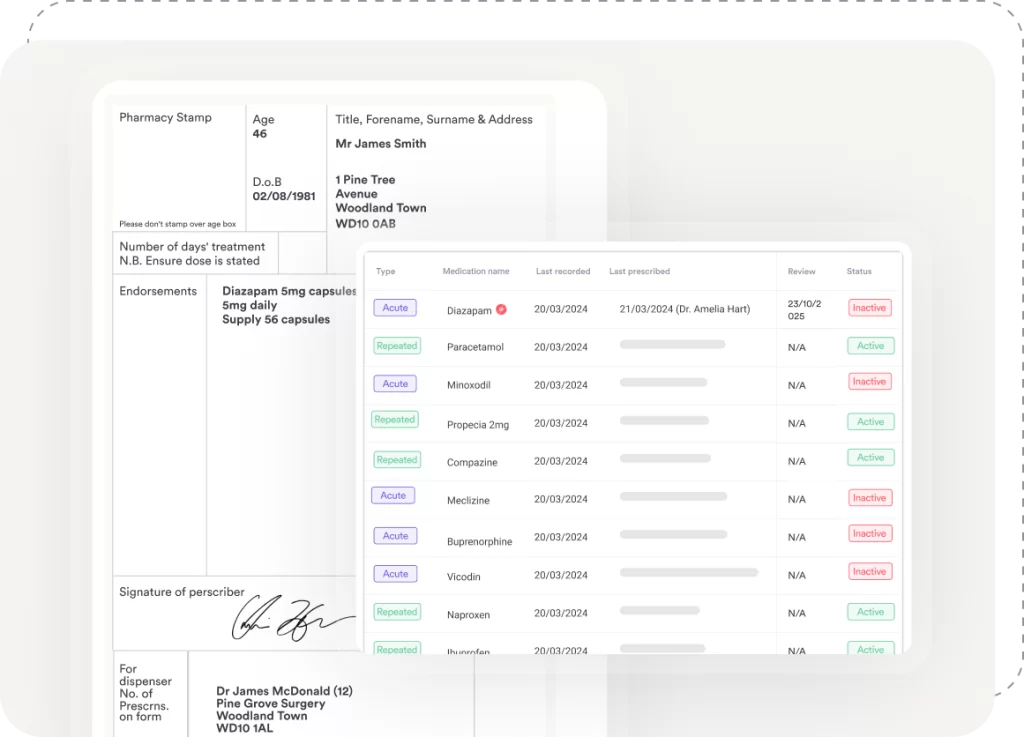
Task: Select the last prescribed date for Diazapam
Action: (x=684, y=310)
